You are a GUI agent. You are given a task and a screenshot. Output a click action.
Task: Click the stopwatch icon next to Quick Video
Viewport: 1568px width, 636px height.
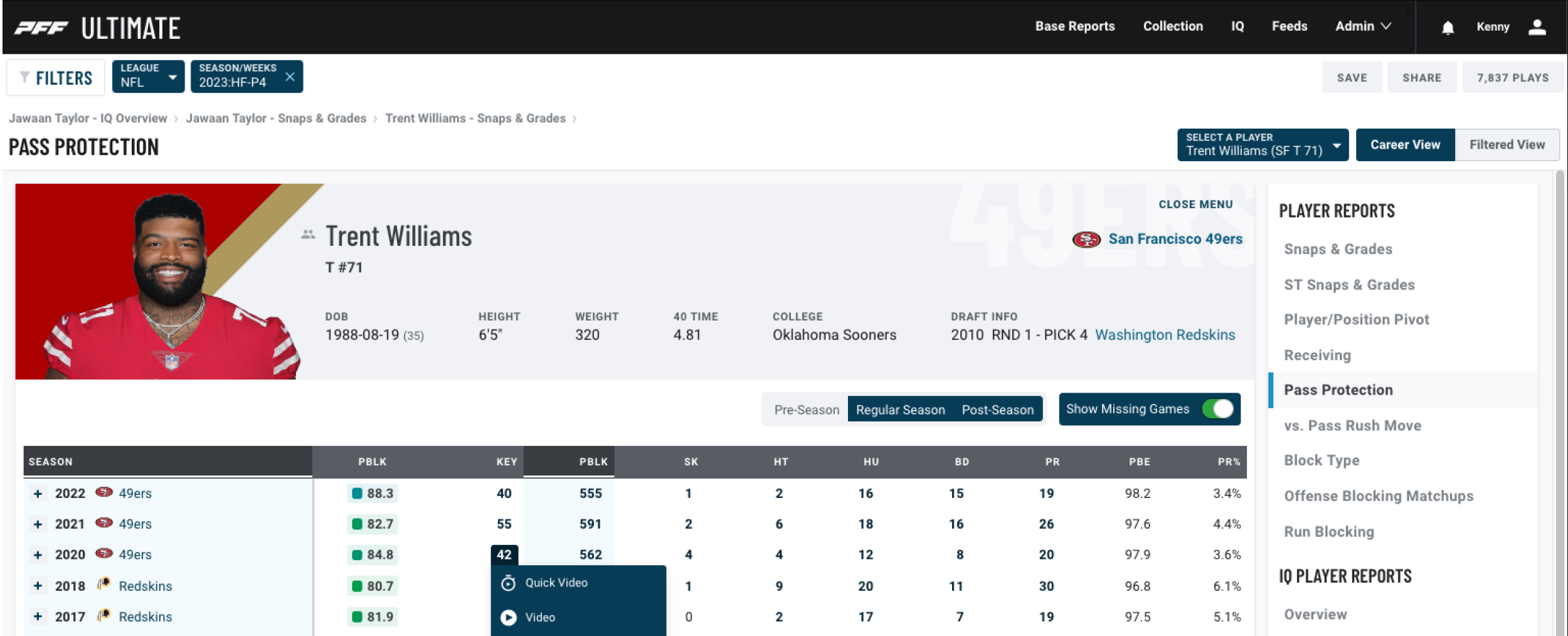click(509, 583)
